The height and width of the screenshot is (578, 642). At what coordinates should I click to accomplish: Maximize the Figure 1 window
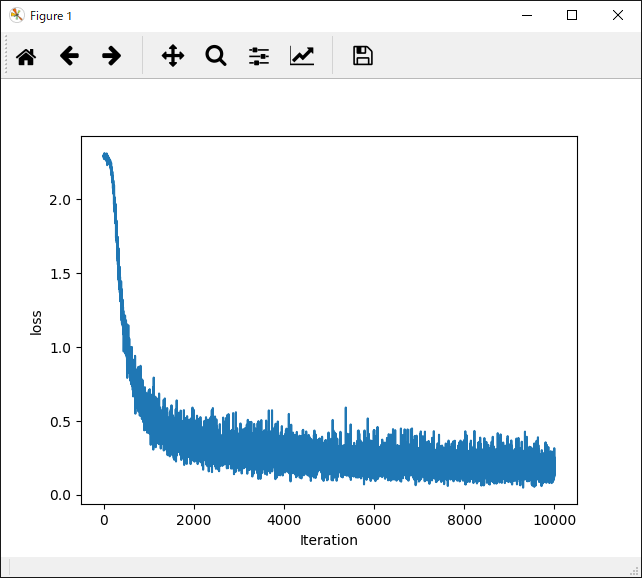click(x=572, y=15)
